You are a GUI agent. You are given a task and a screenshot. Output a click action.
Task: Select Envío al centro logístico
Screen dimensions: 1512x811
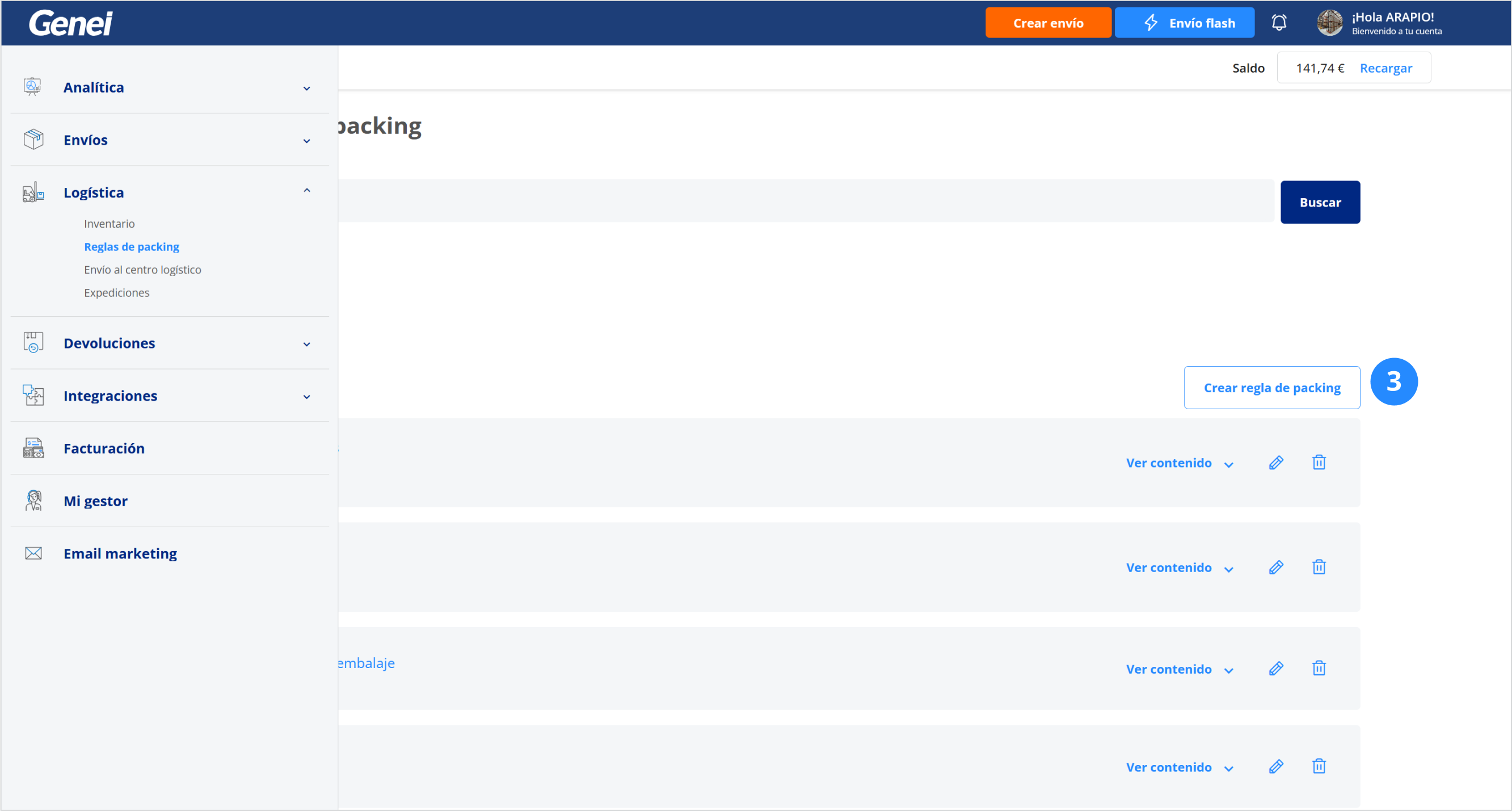(142, 270)
